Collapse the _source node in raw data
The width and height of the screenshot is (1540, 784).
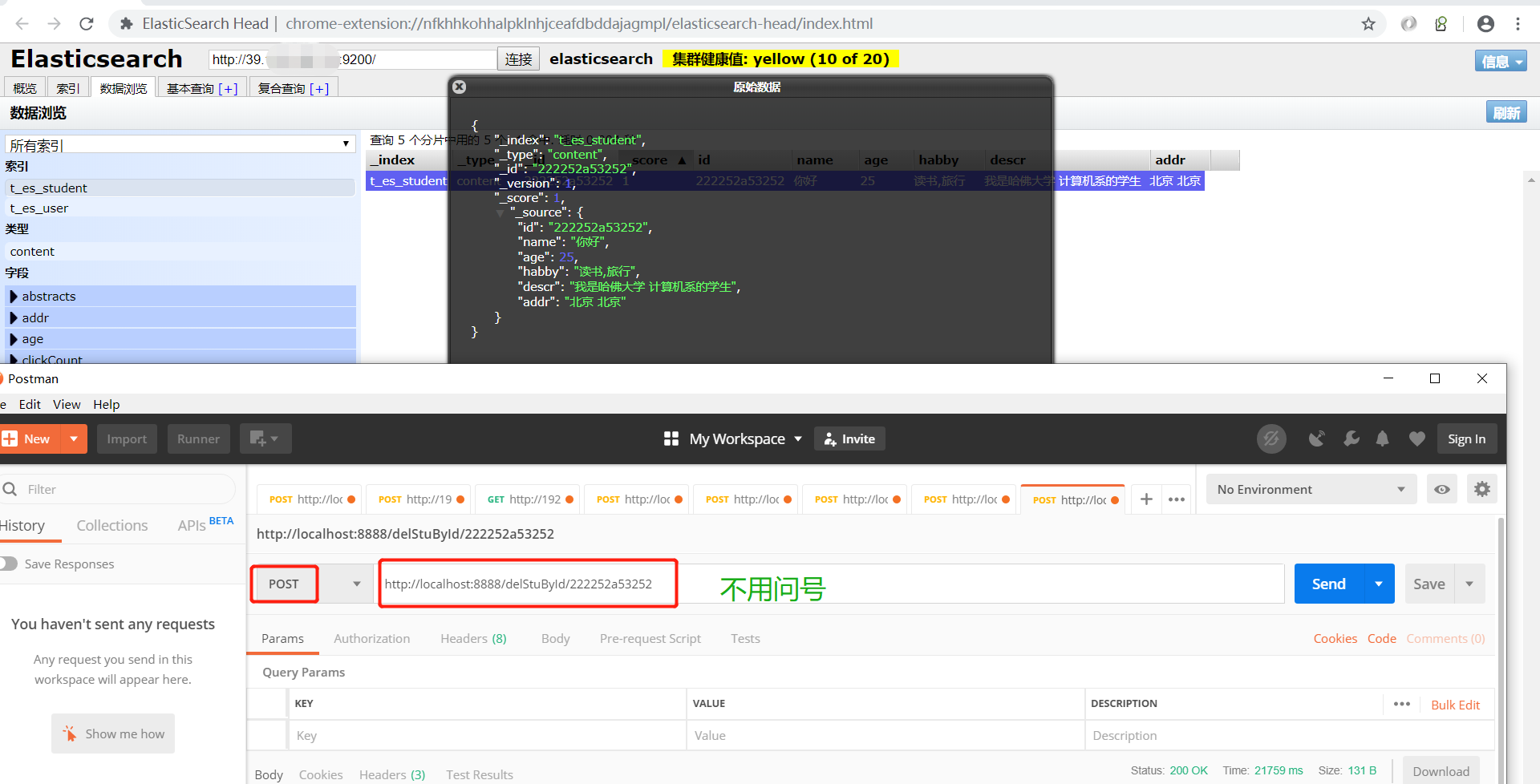(500, 212)
